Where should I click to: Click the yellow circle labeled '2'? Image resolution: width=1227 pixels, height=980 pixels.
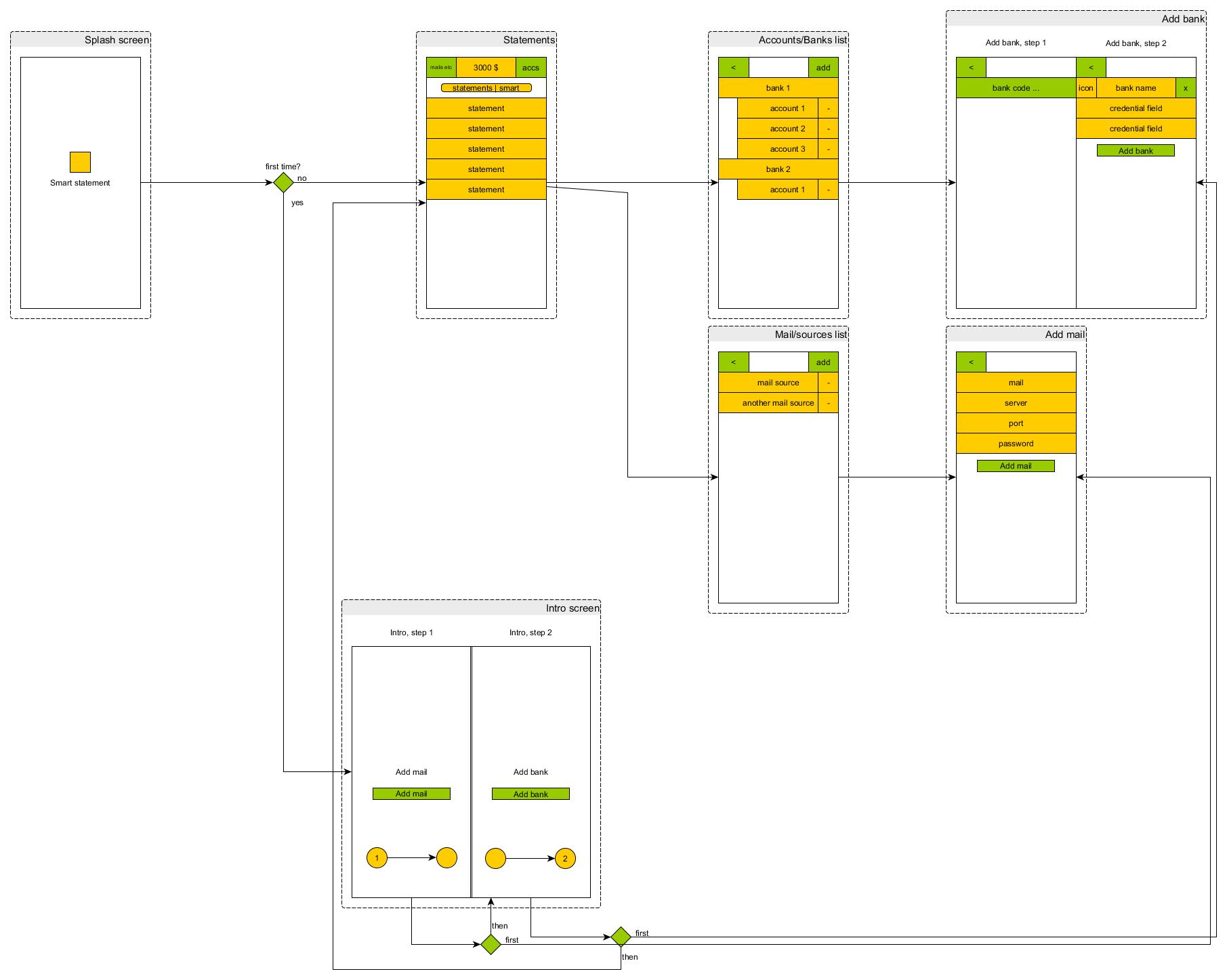(565, 858)
